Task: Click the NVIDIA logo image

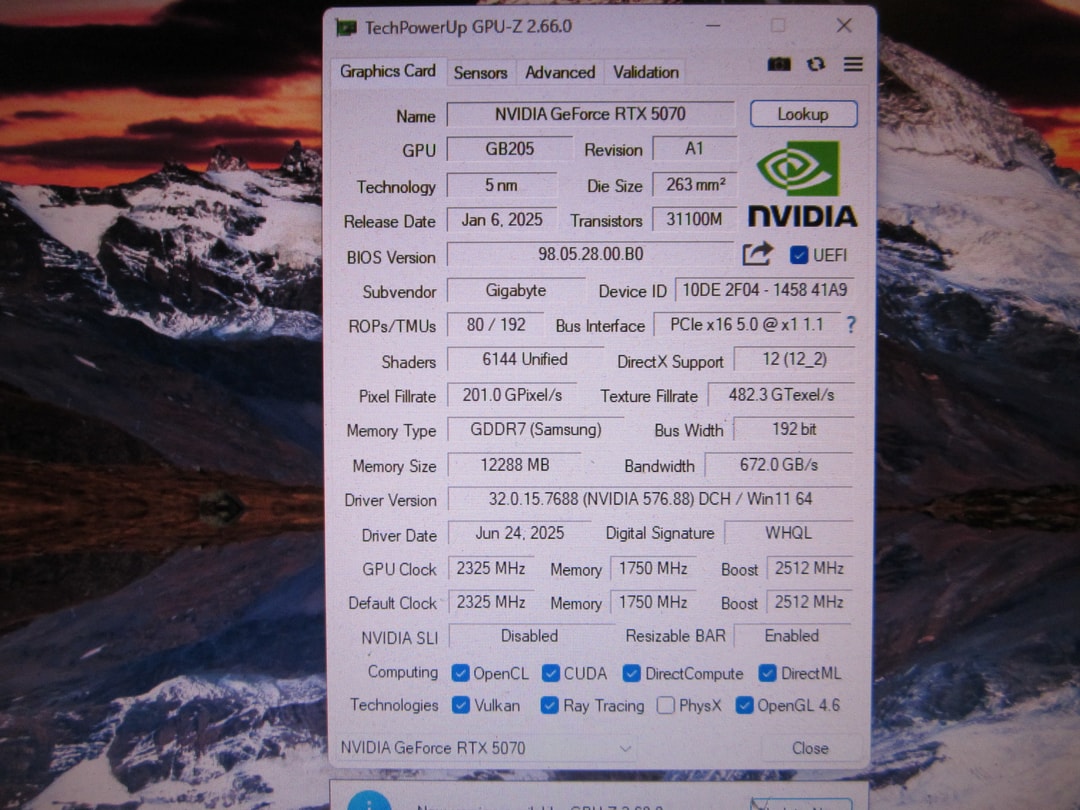Action: pos(802,184)
